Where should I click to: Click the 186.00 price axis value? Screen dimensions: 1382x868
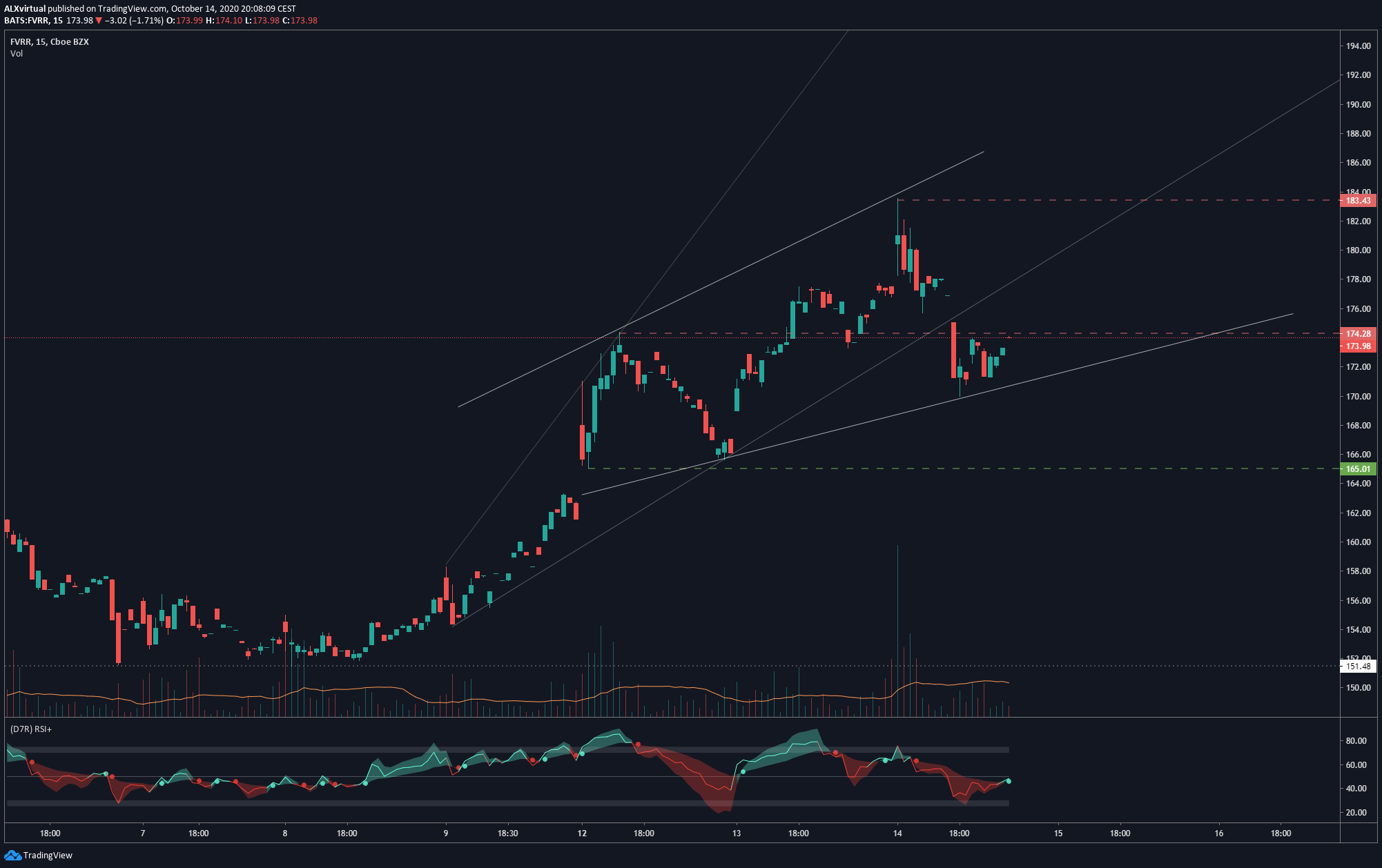point(1358,163)
